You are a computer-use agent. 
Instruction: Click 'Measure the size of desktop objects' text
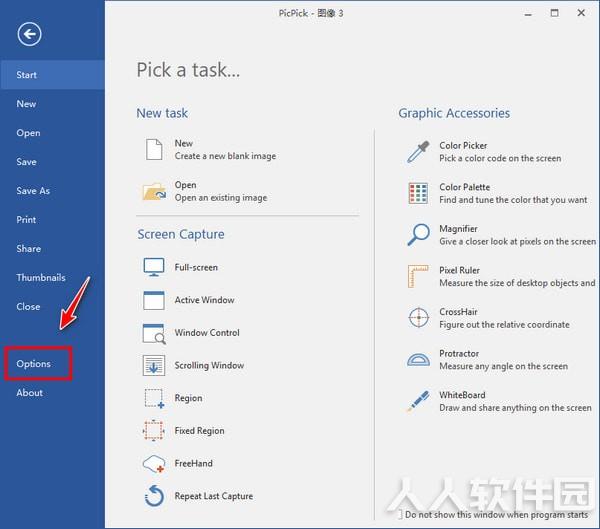click(x=517, y=283)
